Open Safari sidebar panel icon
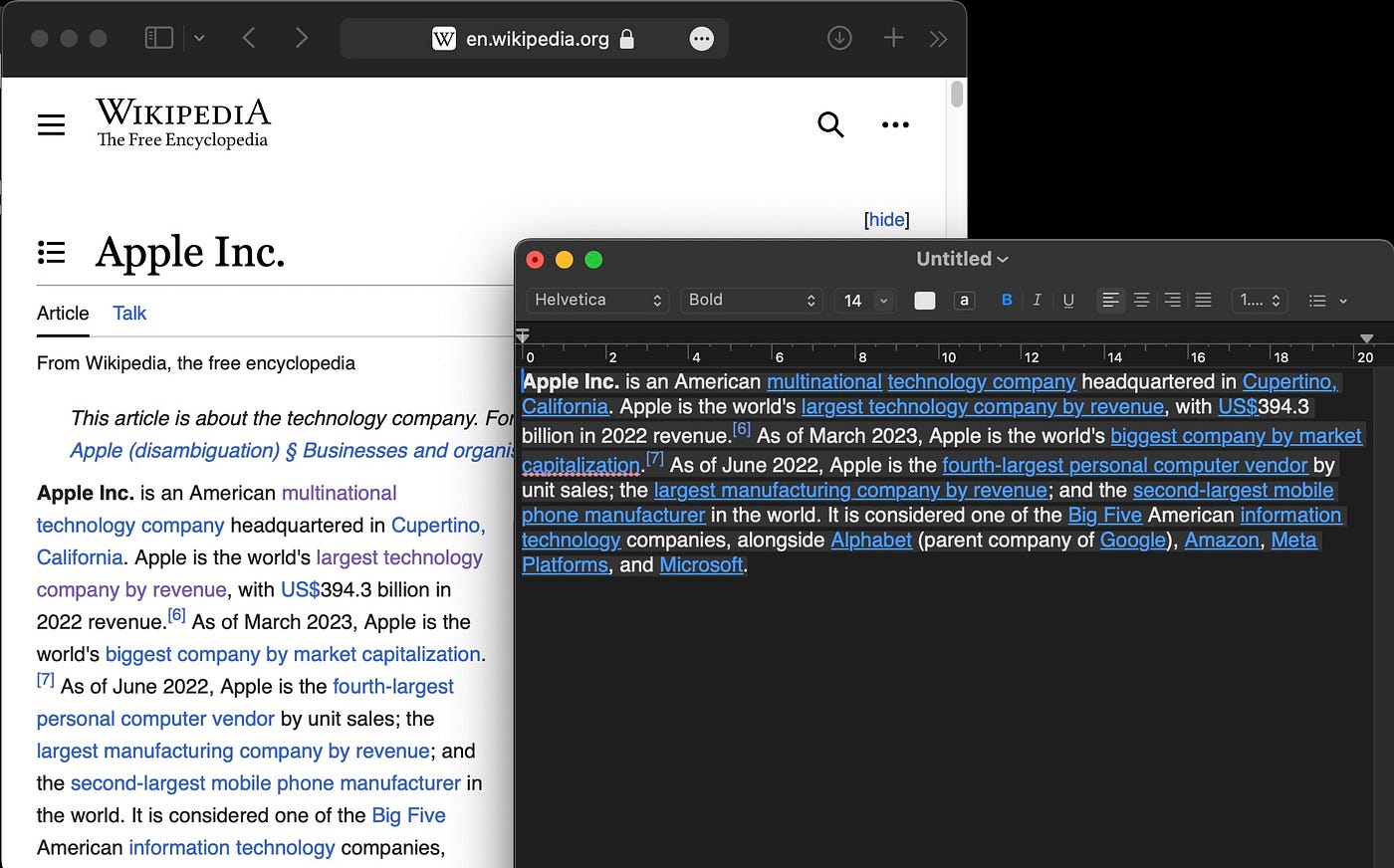The width and height of the screenshot is (1394, 868). coord(159,38)
